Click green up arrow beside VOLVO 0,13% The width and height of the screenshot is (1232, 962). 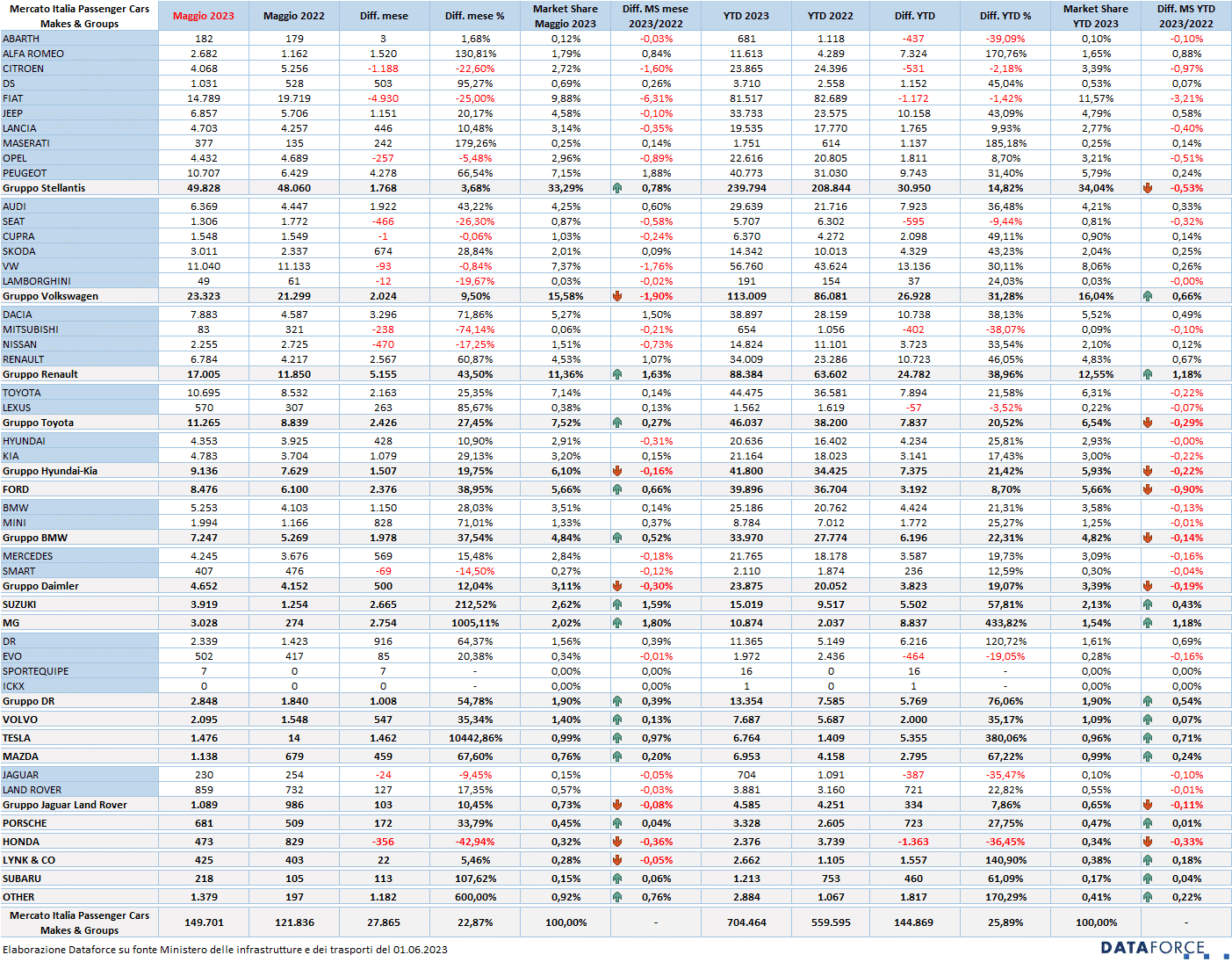[617, 720]
